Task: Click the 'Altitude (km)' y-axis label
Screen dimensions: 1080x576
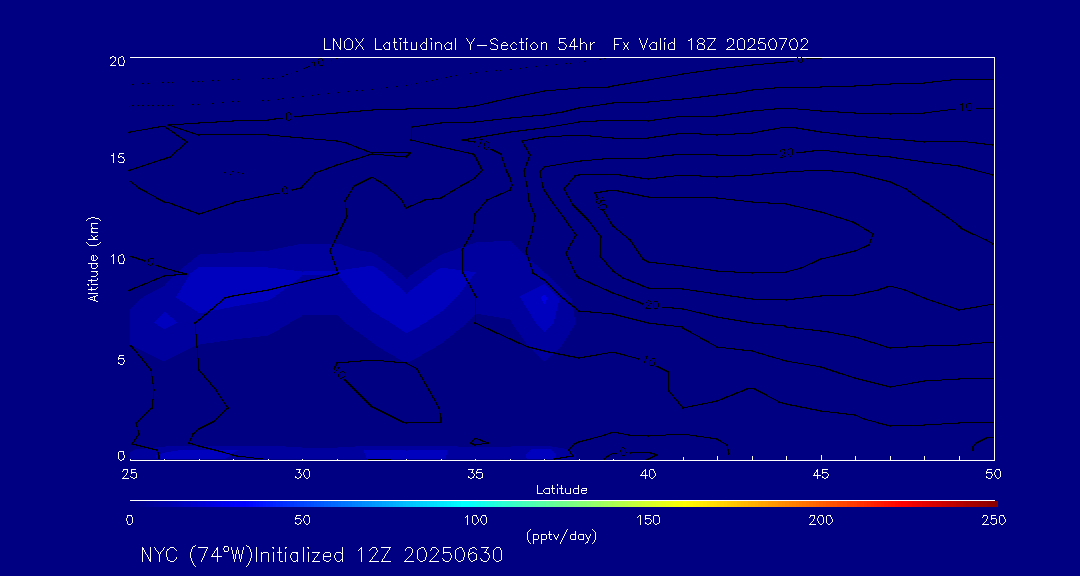Action: pyautogui.click(x=93, y=259)
